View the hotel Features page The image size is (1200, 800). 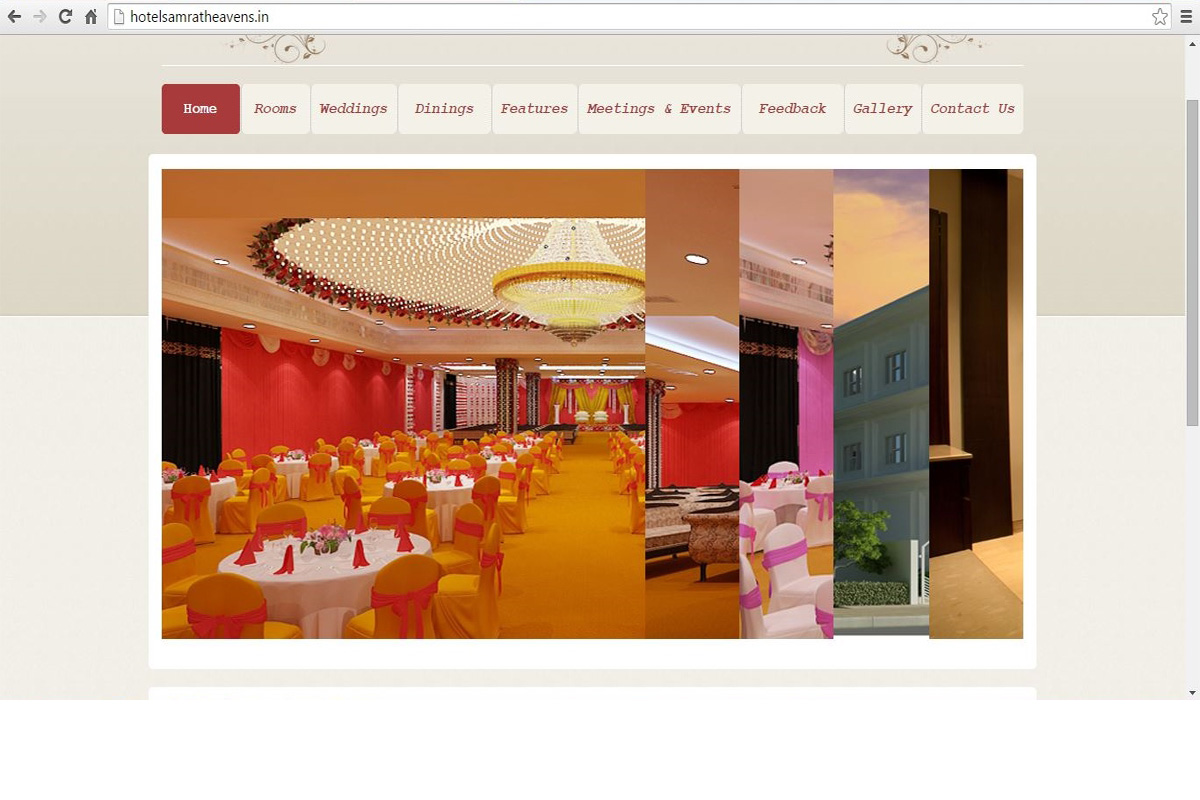[x=534, y=109]
